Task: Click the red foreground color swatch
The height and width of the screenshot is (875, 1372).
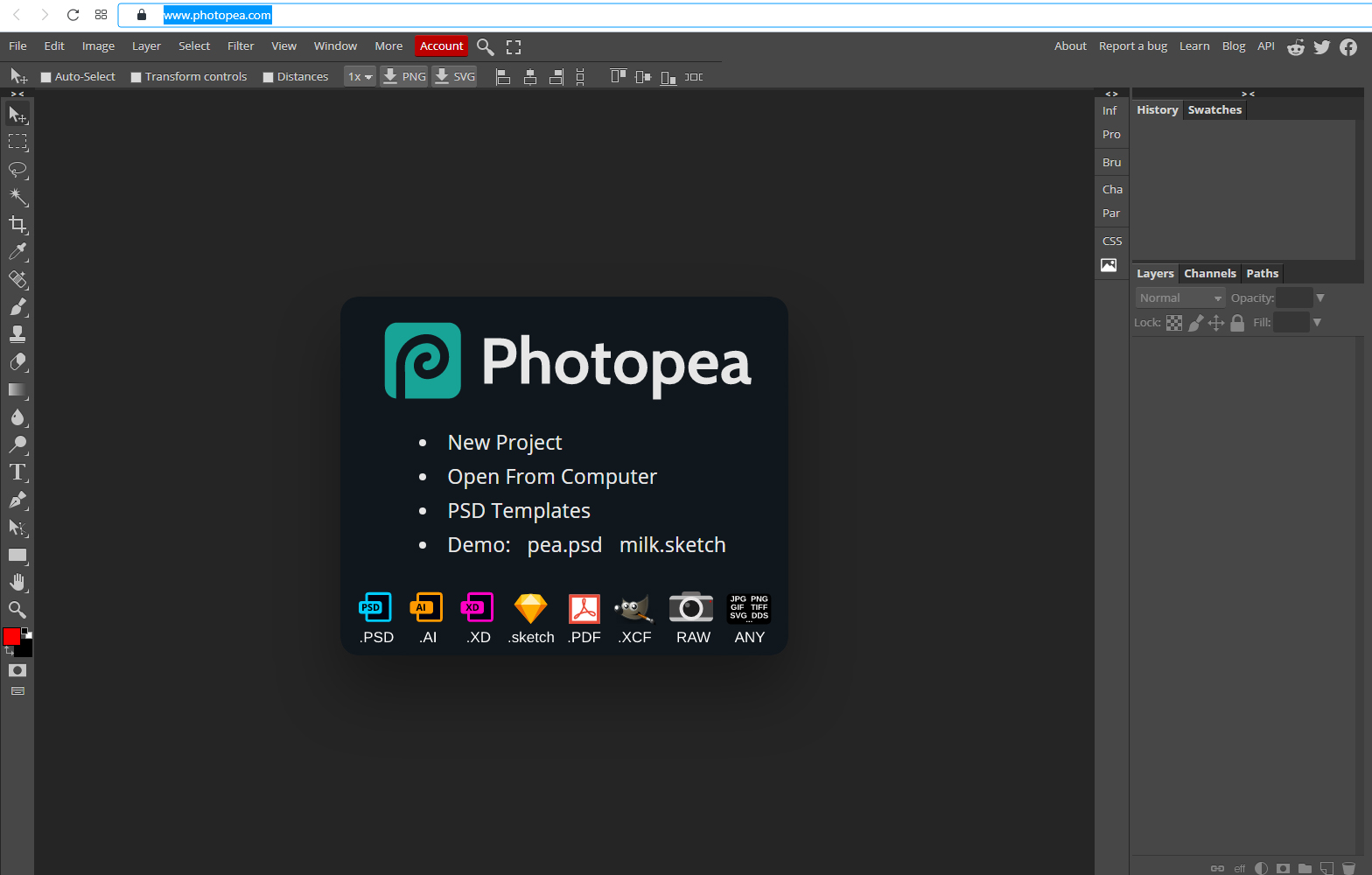Action: point(11,636)
